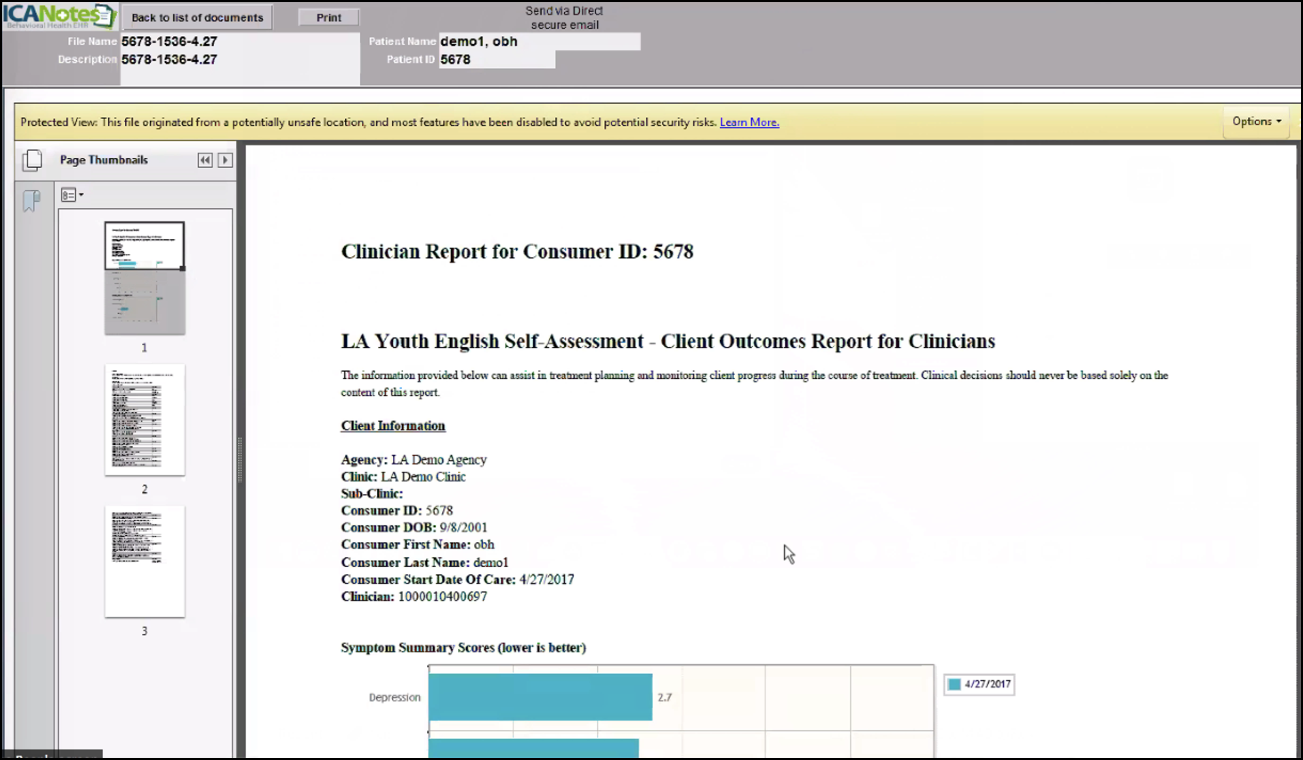
Task: Send via Direct secure email
Action: (x=564, y=18)
